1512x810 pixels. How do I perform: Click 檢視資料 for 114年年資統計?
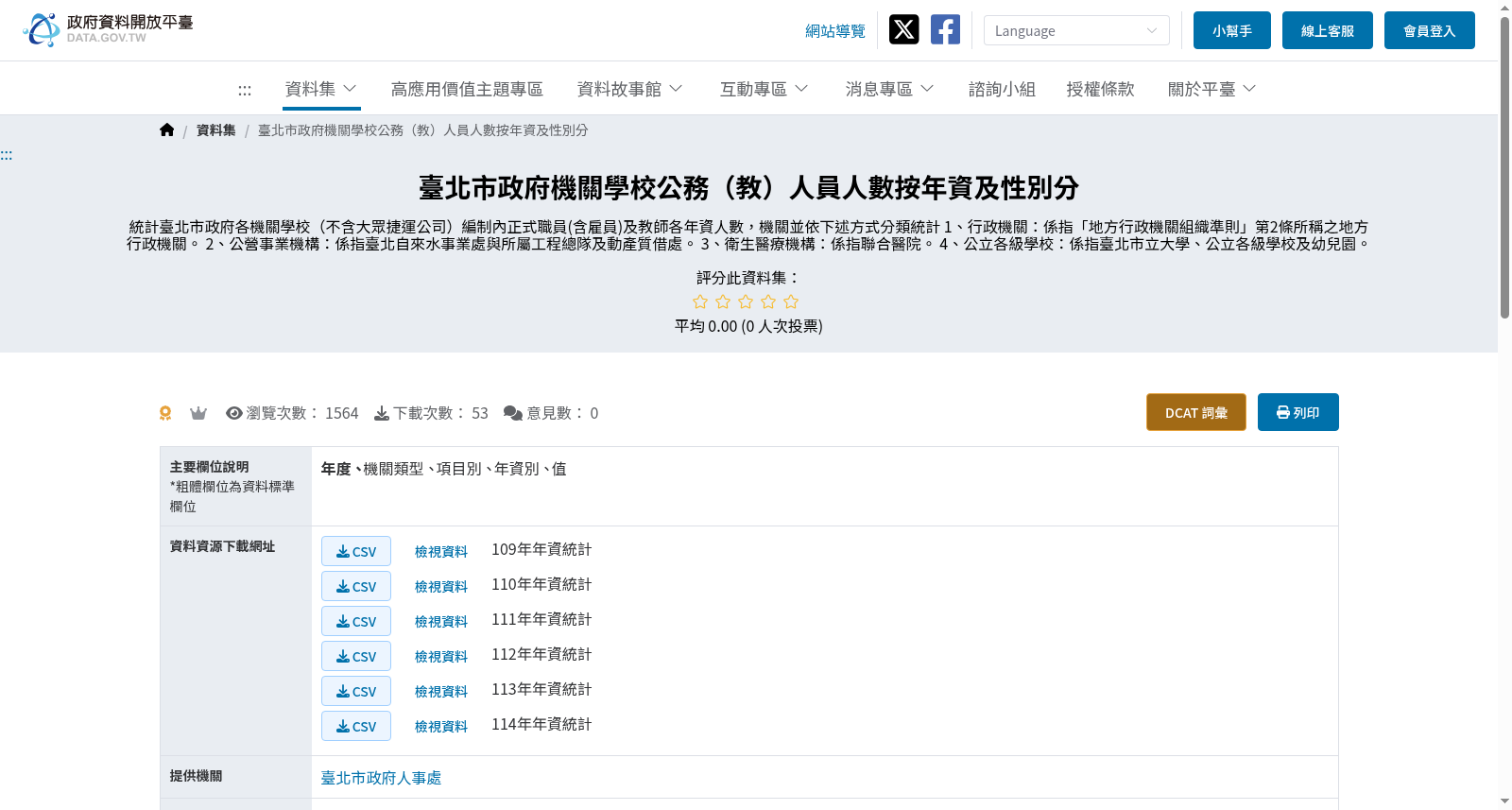[x=441, y=727]
